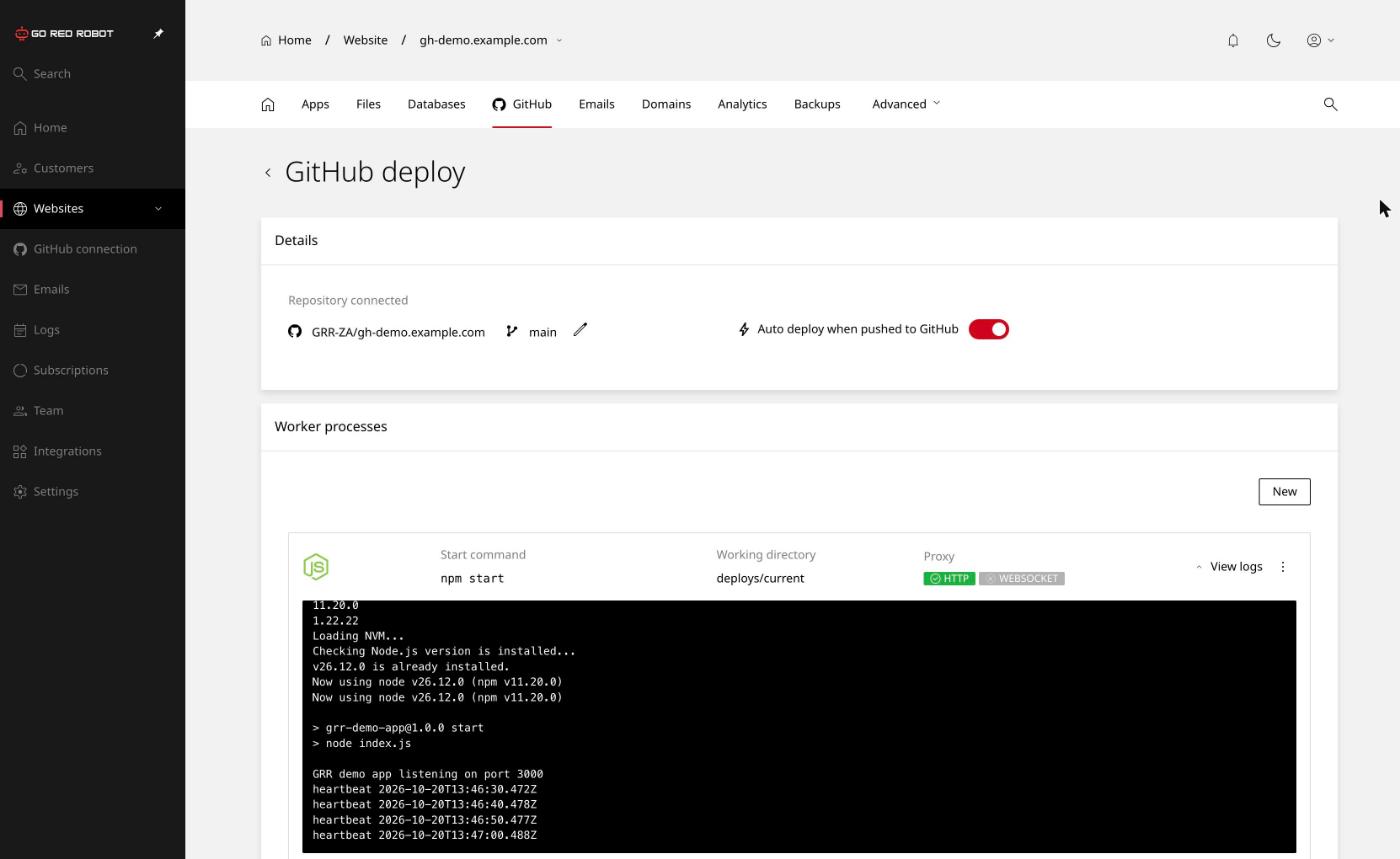Click the WEBSOCKET proxy badge
Image resolution: width=1400 pixels, height=859 pixels.
coord(1022,578)
